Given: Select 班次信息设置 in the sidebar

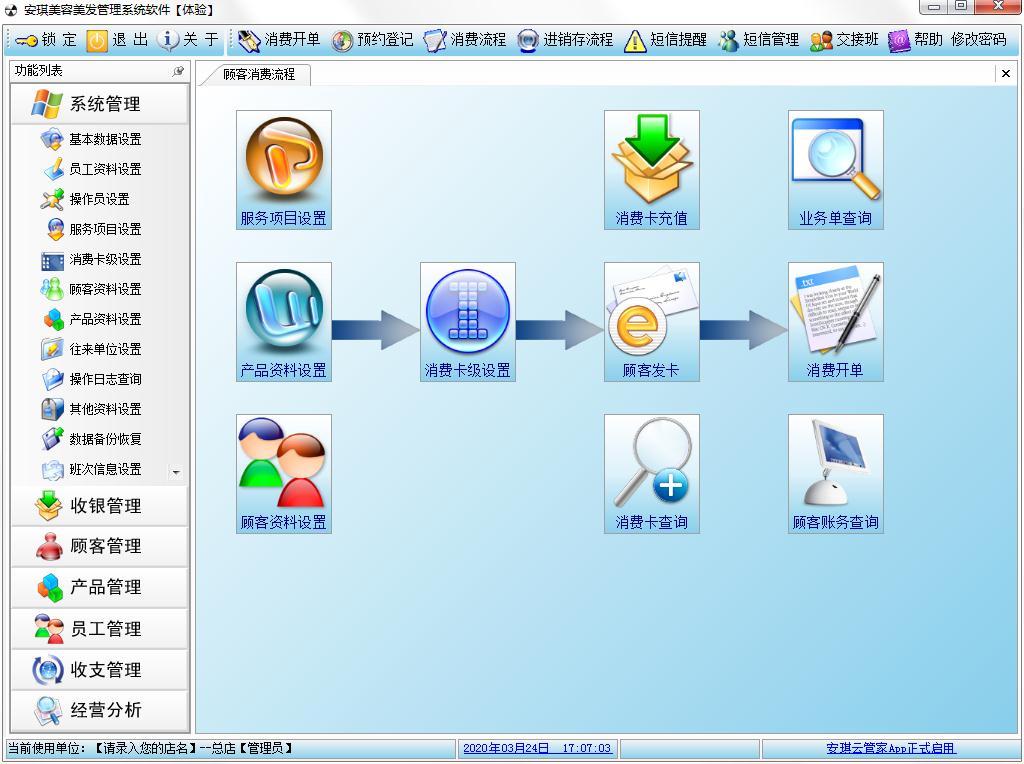Looking at the screenshot, I should (x=91, y=470).
